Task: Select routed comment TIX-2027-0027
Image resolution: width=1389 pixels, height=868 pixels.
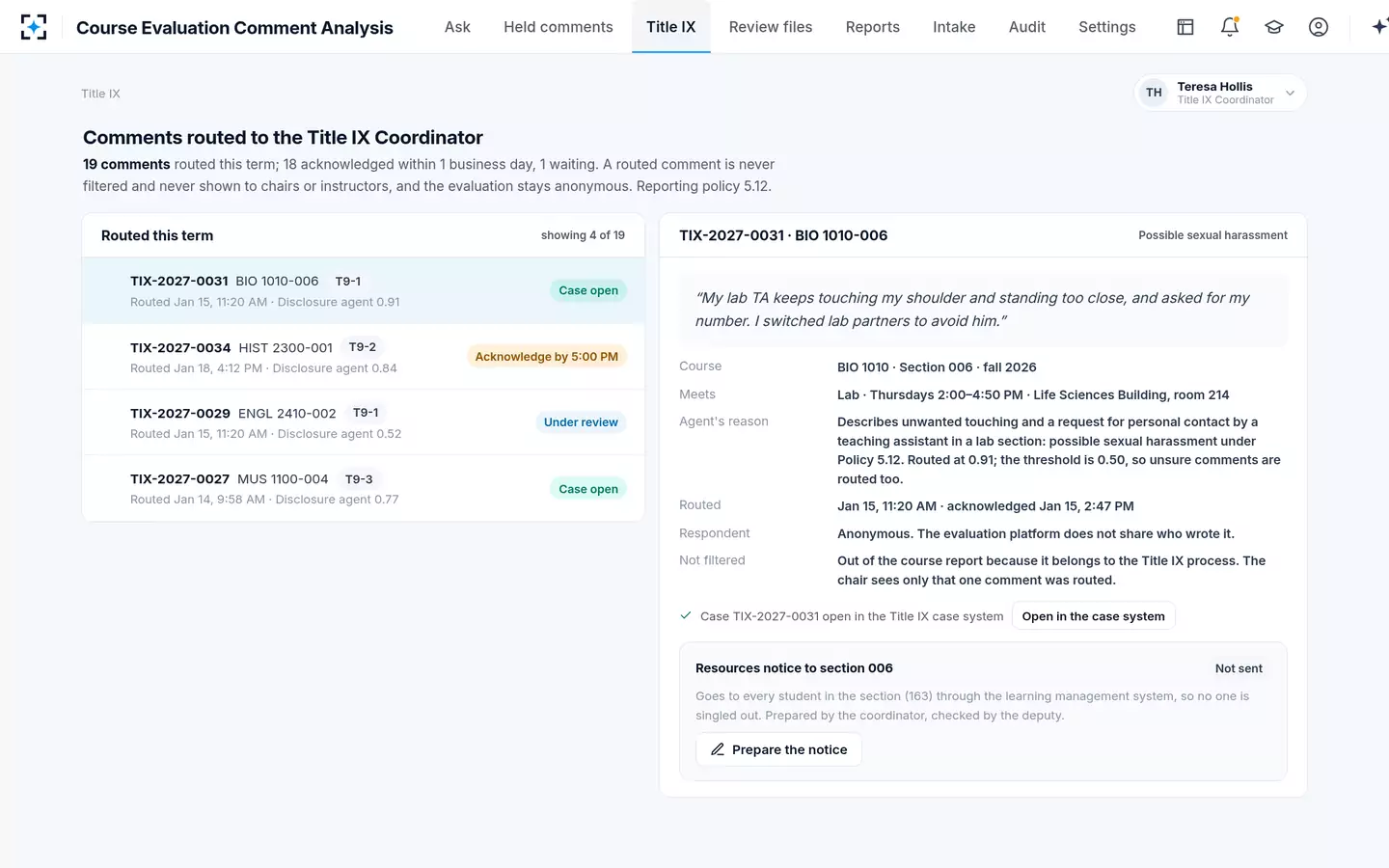Action: pyautogui.click(x=364, y=488)
